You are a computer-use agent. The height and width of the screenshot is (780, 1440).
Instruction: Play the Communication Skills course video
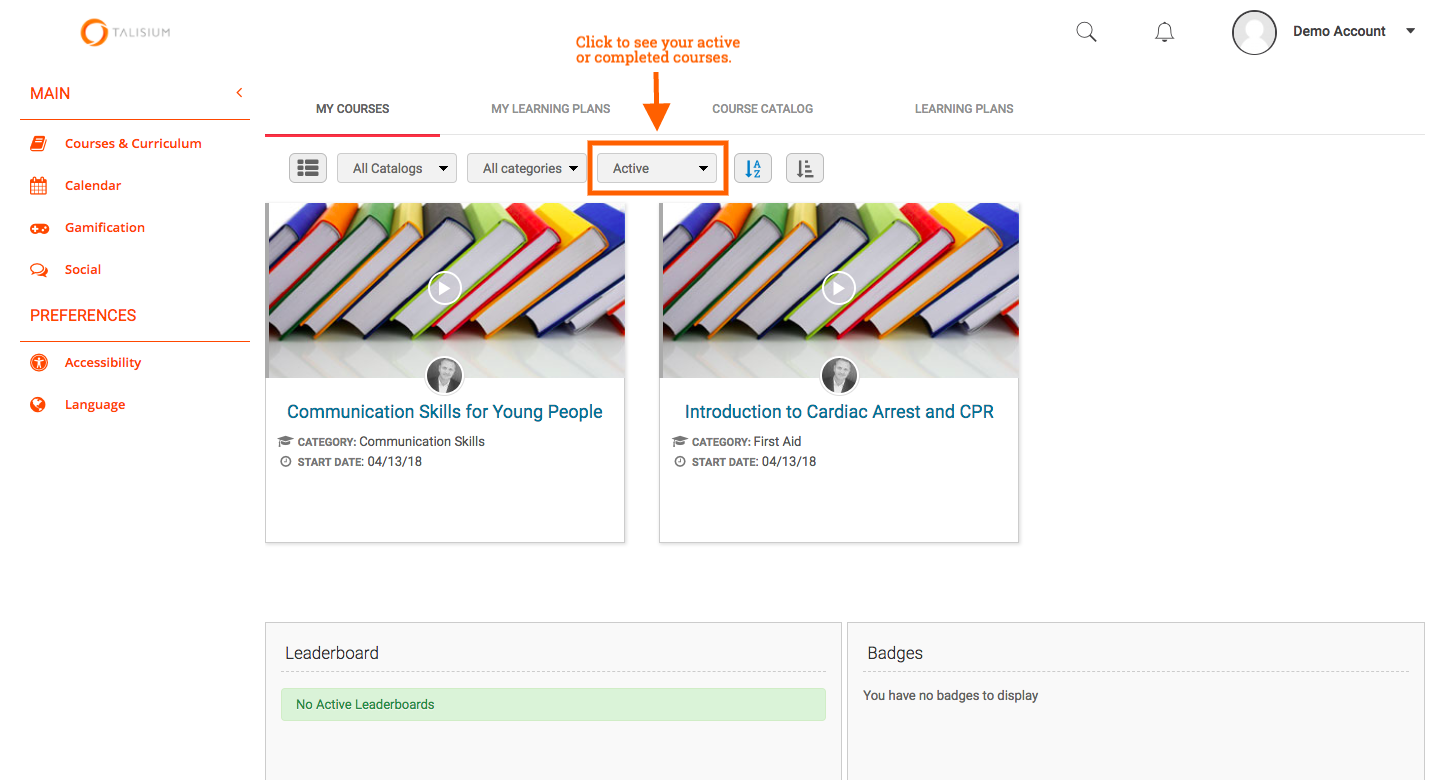click(445, 288)
